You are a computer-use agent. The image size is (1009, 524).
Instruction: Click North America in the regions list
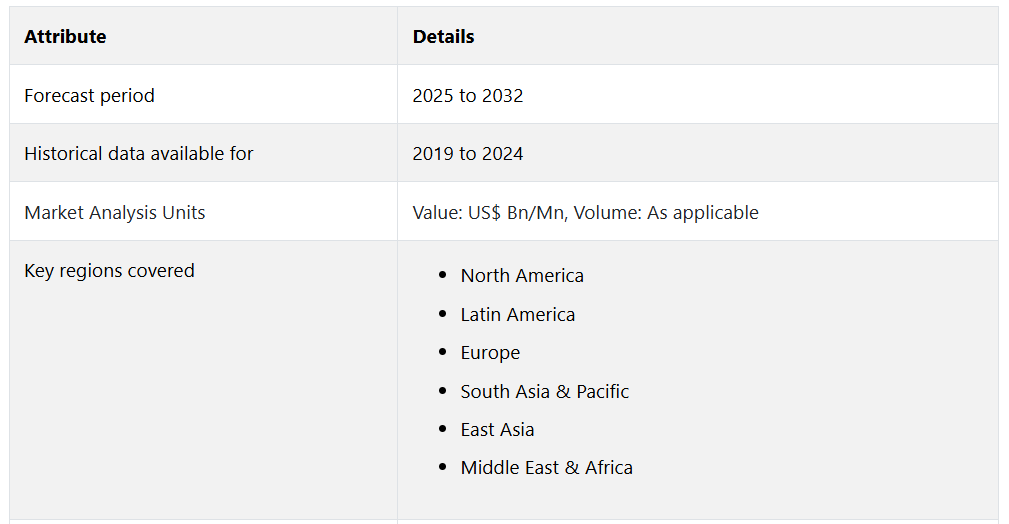522,276
